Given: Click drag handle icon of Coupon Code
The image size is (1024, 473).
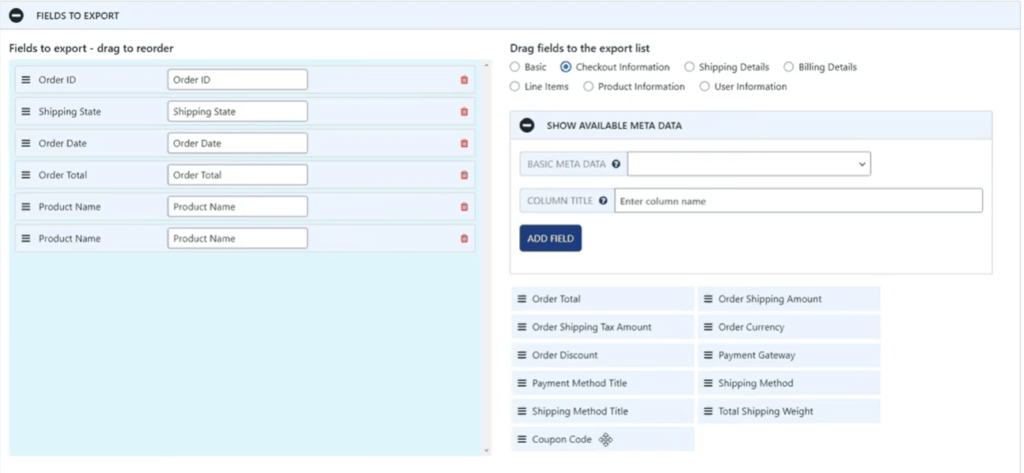Looking at the screenshot, I should pyautogui.click(x=521, y=440).
